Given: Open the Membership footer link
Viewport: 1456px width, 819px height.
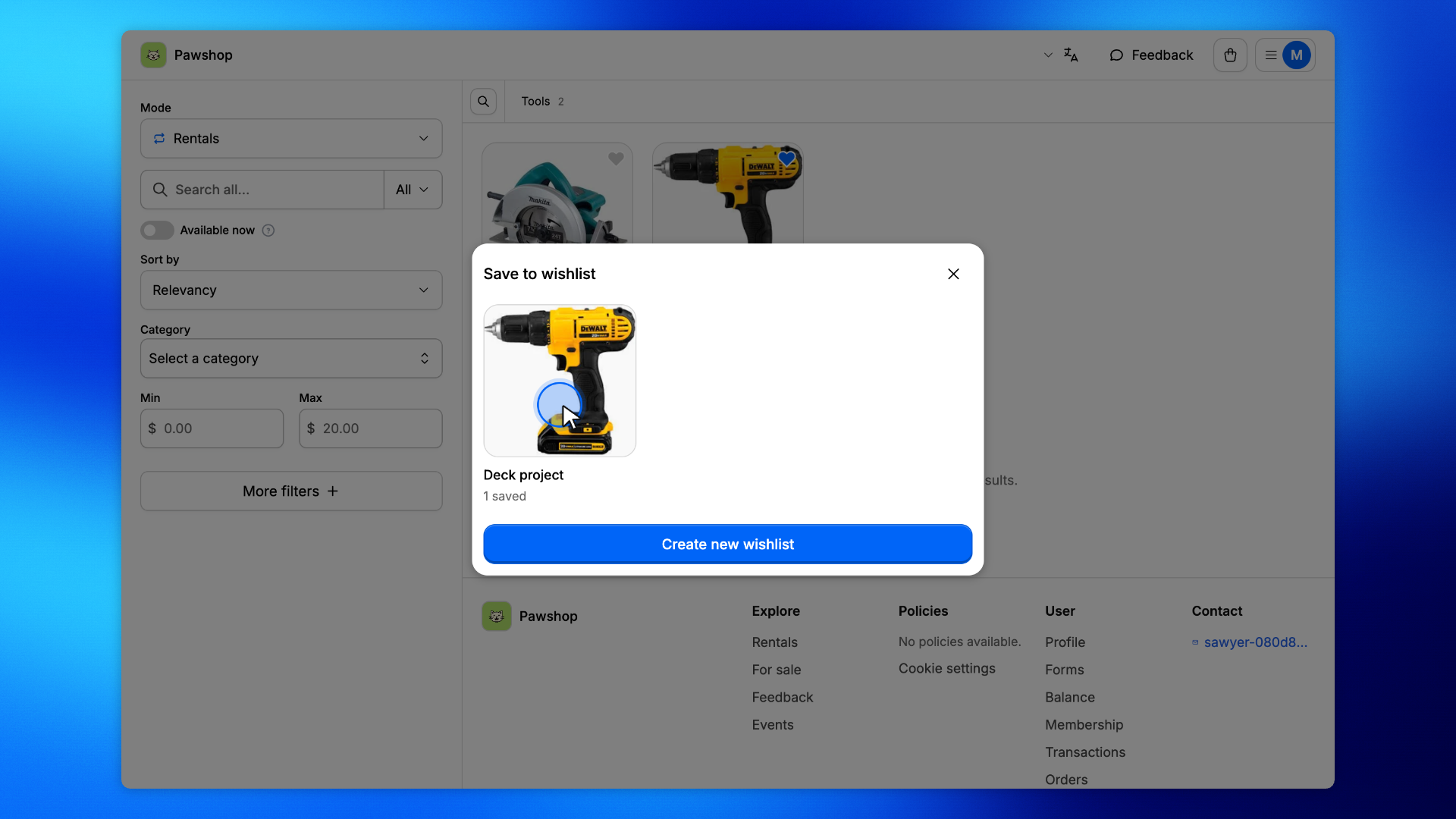Looking at the screenshot, I should coord(1084,725).
